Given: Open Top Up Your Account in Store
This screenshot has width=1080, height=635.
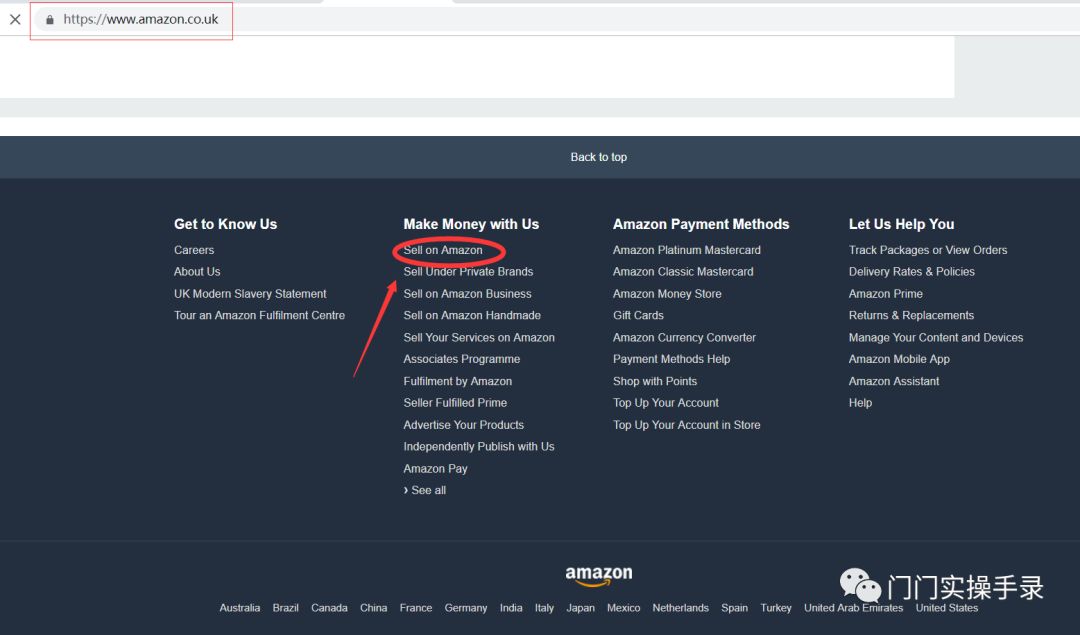Looking at the screenshot, I should tap(687, 425).
